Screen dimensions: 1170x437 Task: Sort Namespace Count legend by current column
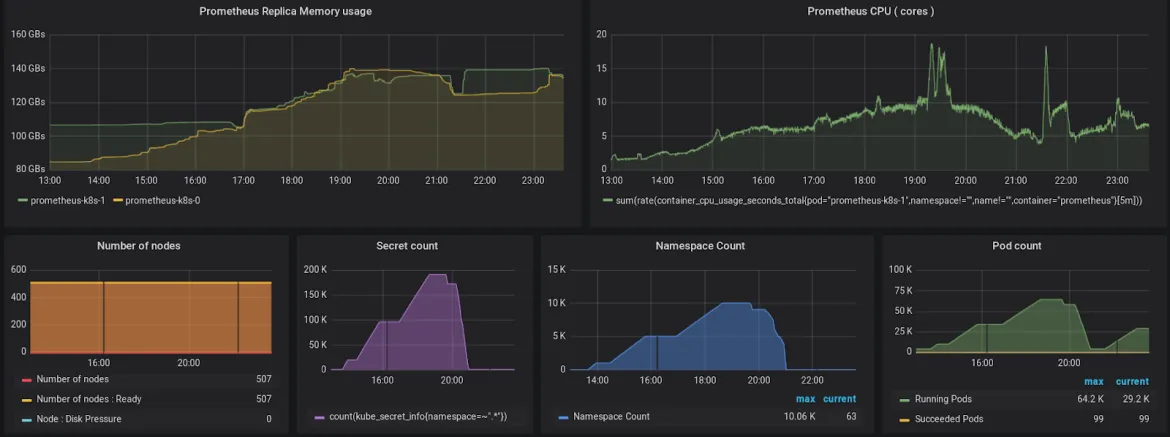point(839,399)
